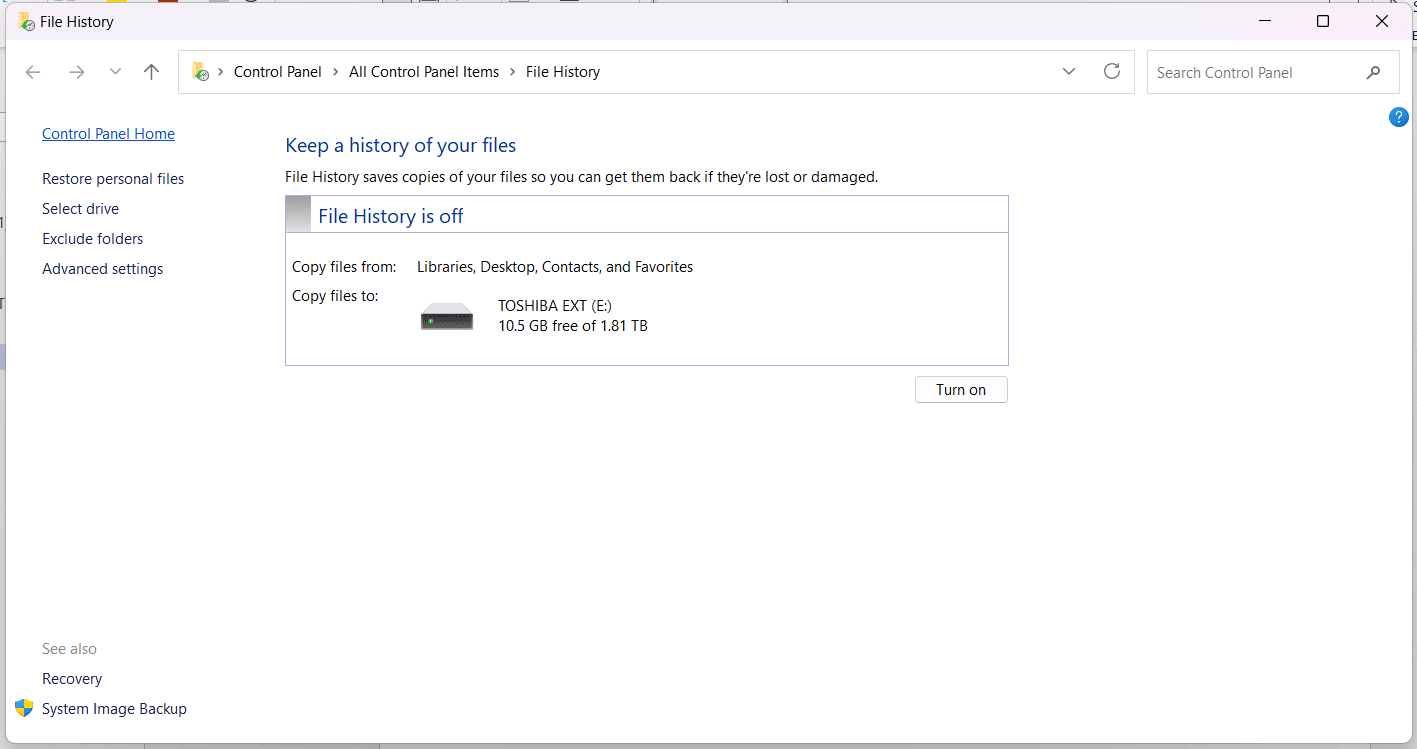Open Exclude folders link
The width and height of the screenshot is (1417, 749).
(92, 239)
